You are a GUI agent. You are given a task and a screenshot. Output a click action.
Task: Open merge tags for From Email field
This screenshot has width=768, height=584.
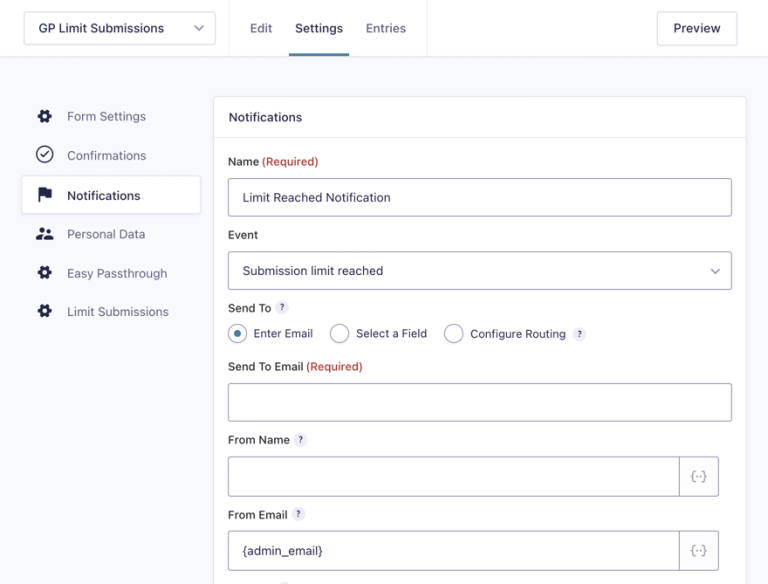point(699,550)
